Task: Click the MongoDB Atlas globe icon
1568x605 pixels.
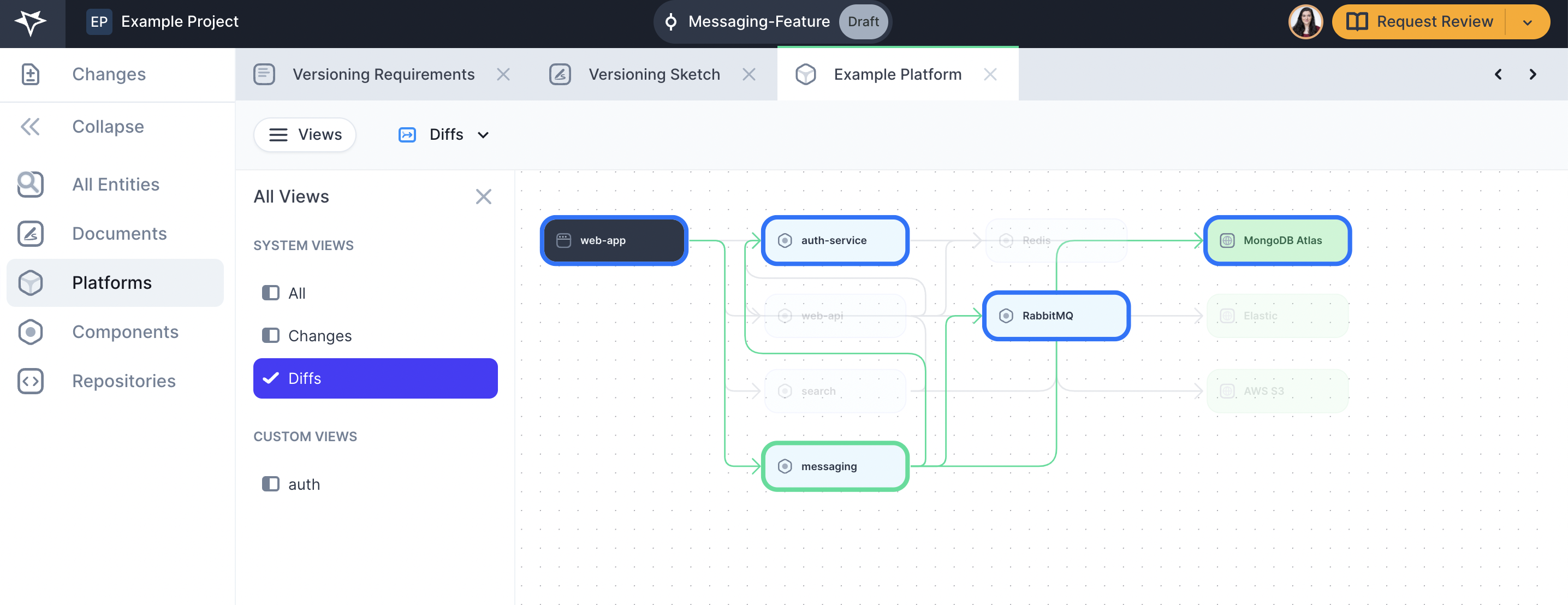Action: [1227, 240]
